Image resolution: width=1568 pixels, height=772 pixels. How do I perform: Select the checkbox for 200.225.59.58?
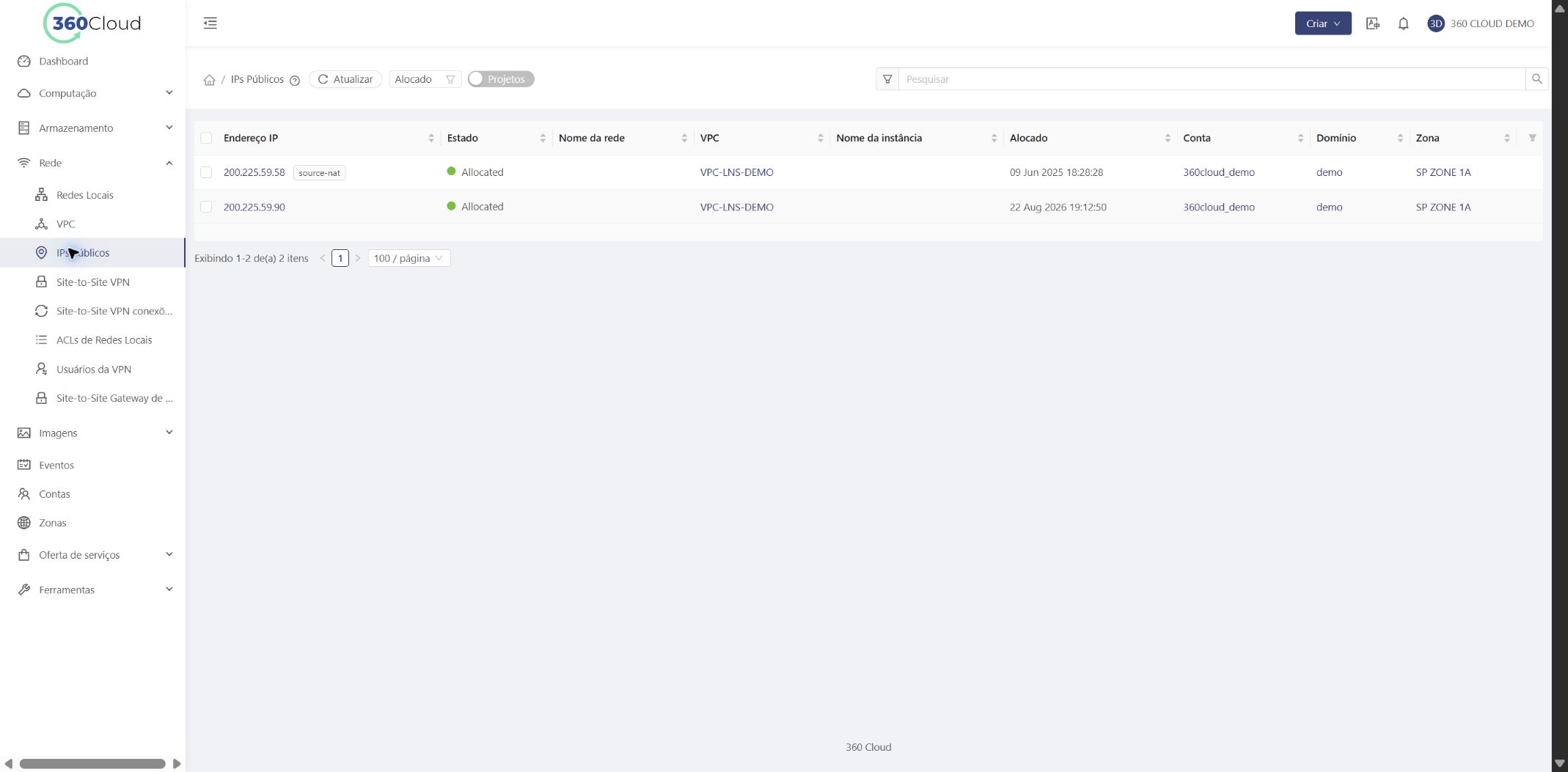206,172
